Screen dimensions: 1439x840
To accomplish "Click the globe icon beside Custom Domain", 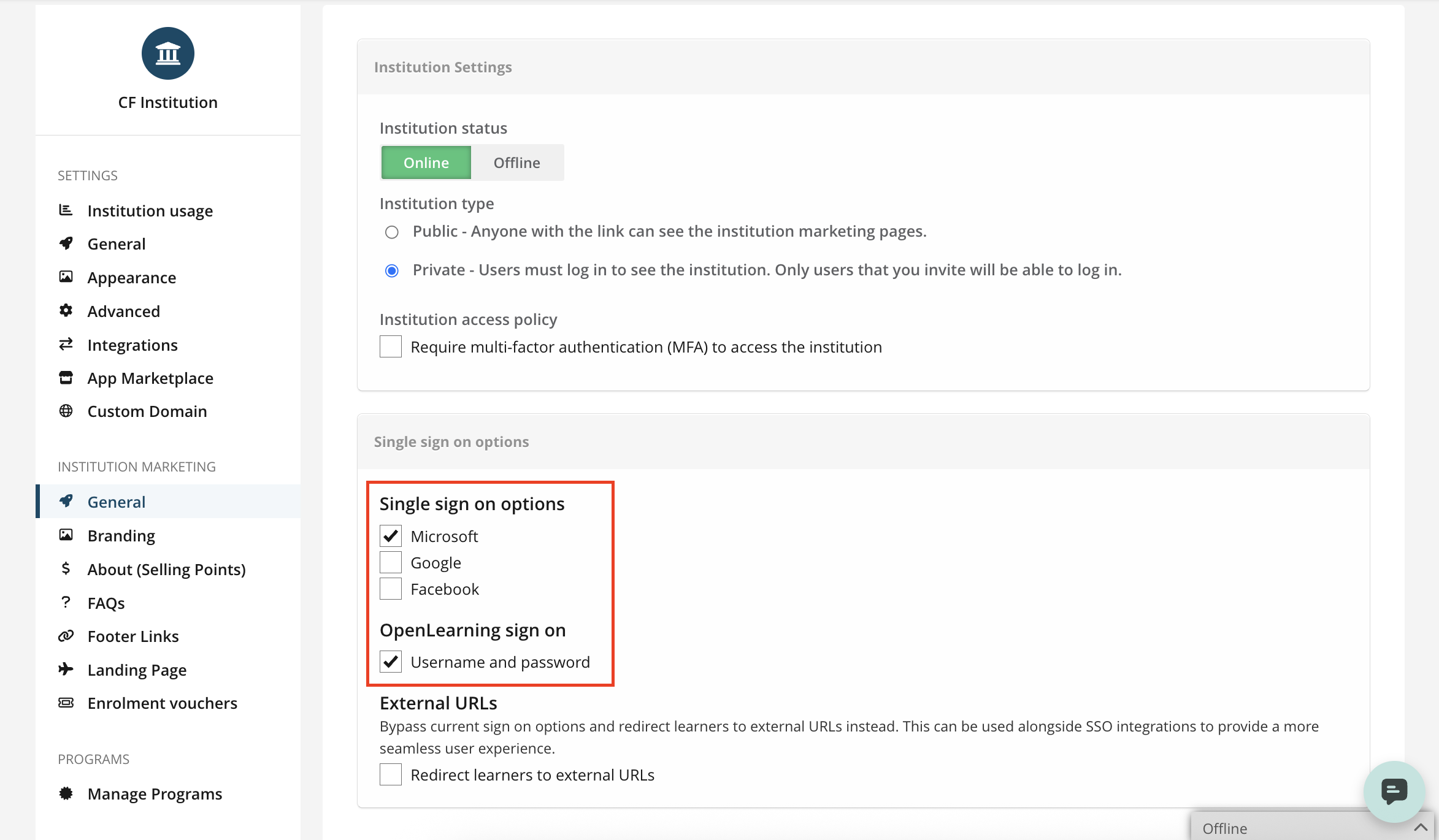I will pyautogui.click(x=66, y=411).
